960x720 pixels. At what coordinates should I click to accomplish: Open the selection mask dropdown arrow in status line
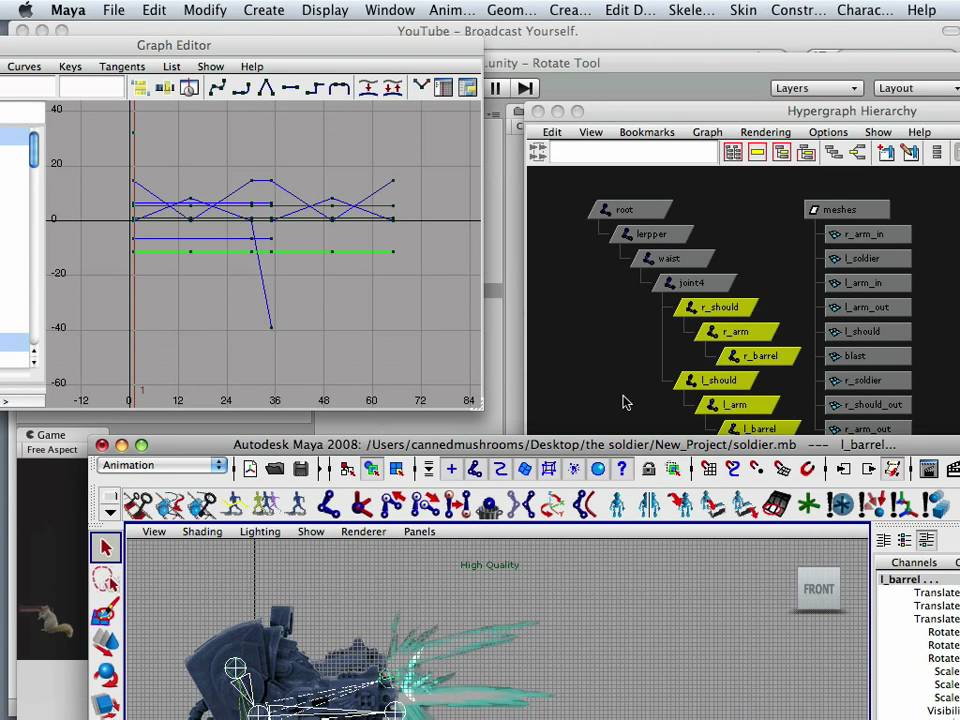[429, 469]
